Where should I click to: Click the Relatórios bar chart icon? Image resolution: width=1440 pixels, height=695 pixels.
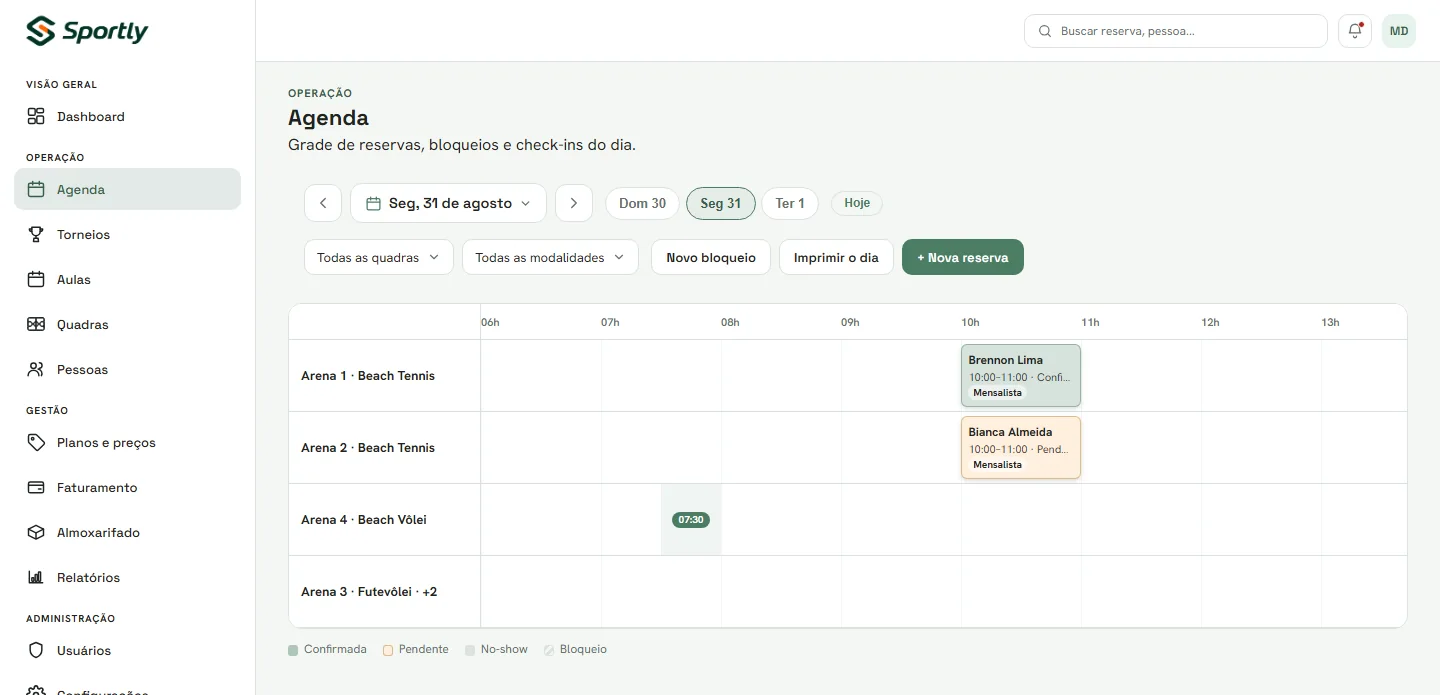pyautogui.click(x=36, y=577)
